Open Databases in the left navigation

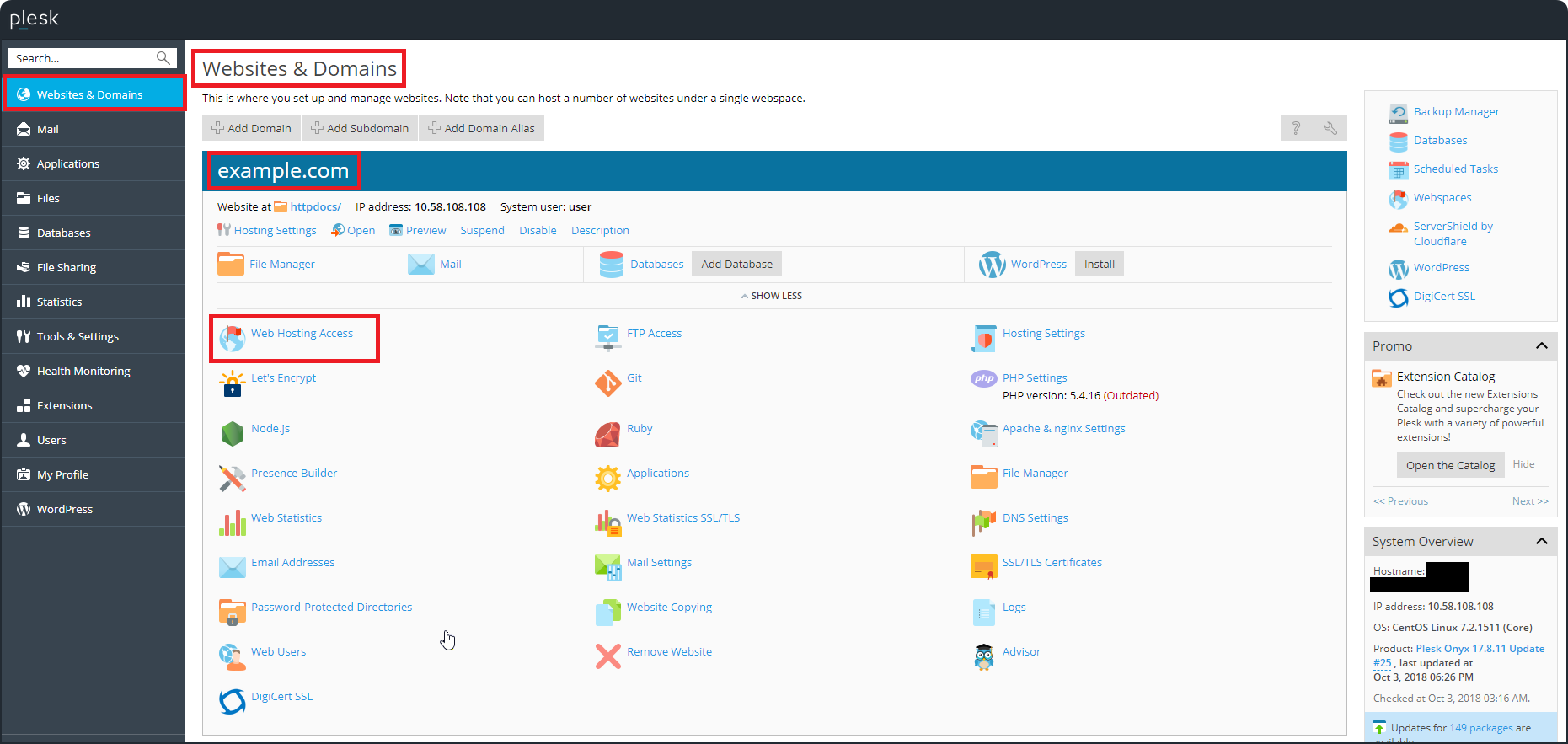94,233
